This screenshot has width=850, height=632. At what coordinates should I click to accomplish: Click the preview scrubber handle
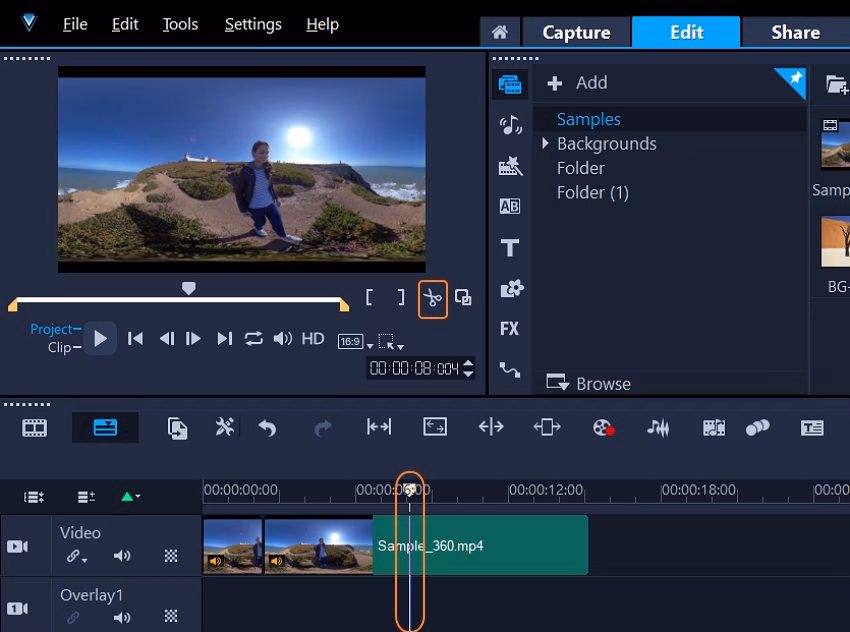tap(188, 288)
